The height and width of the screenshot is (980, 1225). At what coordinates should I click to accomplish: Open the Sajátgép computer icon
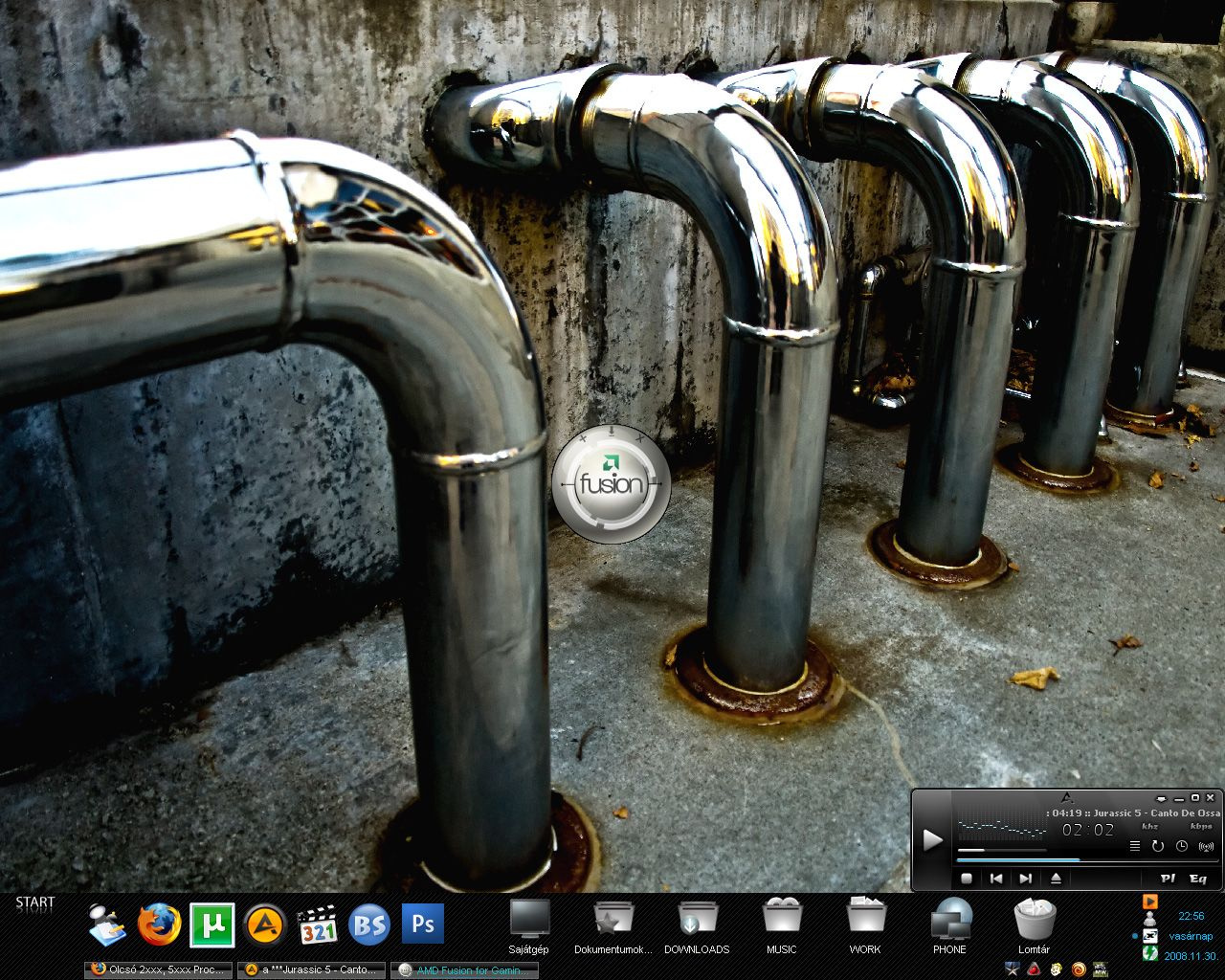529,926
